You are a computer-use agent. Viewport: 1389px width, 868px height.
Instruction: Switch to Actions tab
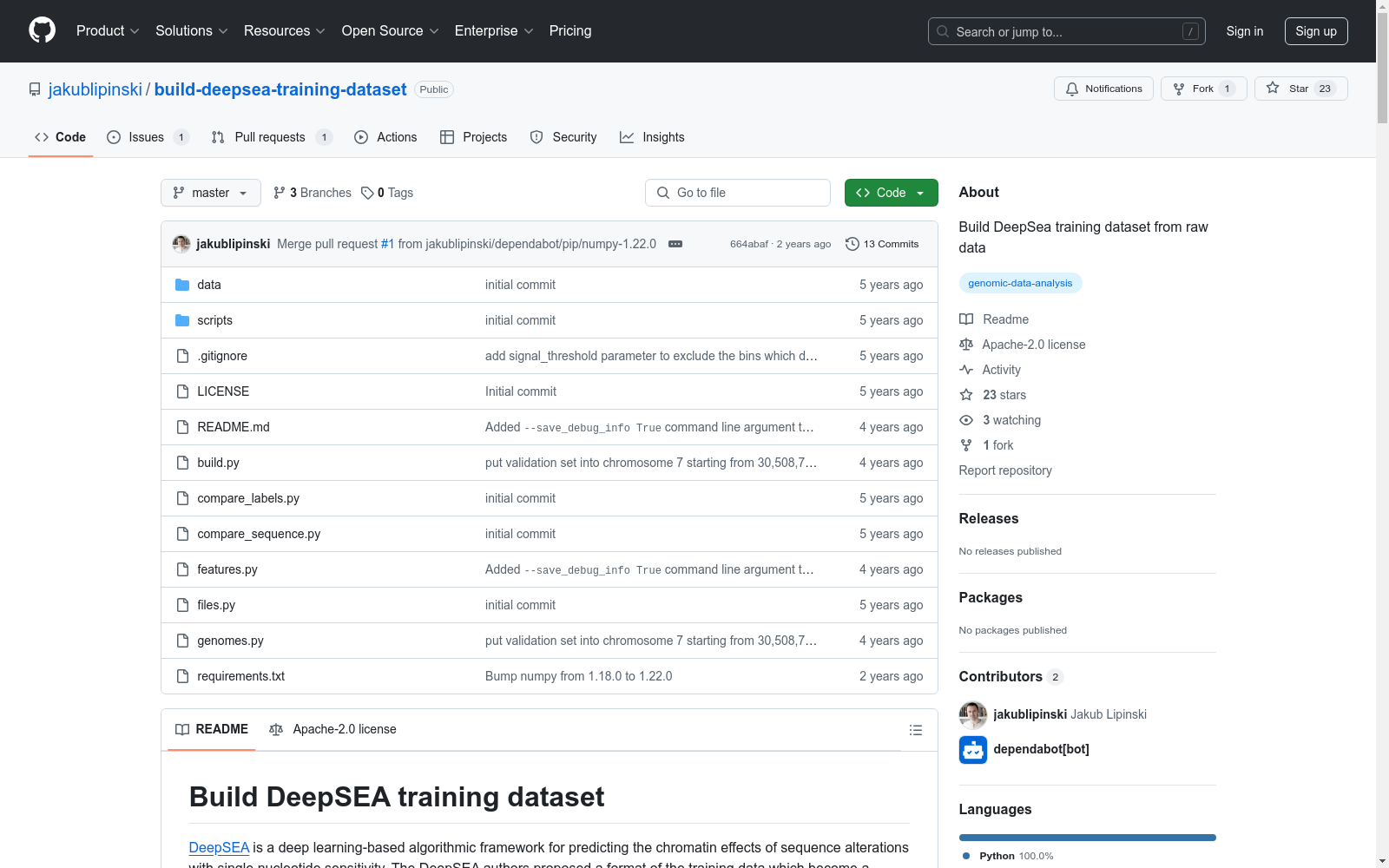385,137
